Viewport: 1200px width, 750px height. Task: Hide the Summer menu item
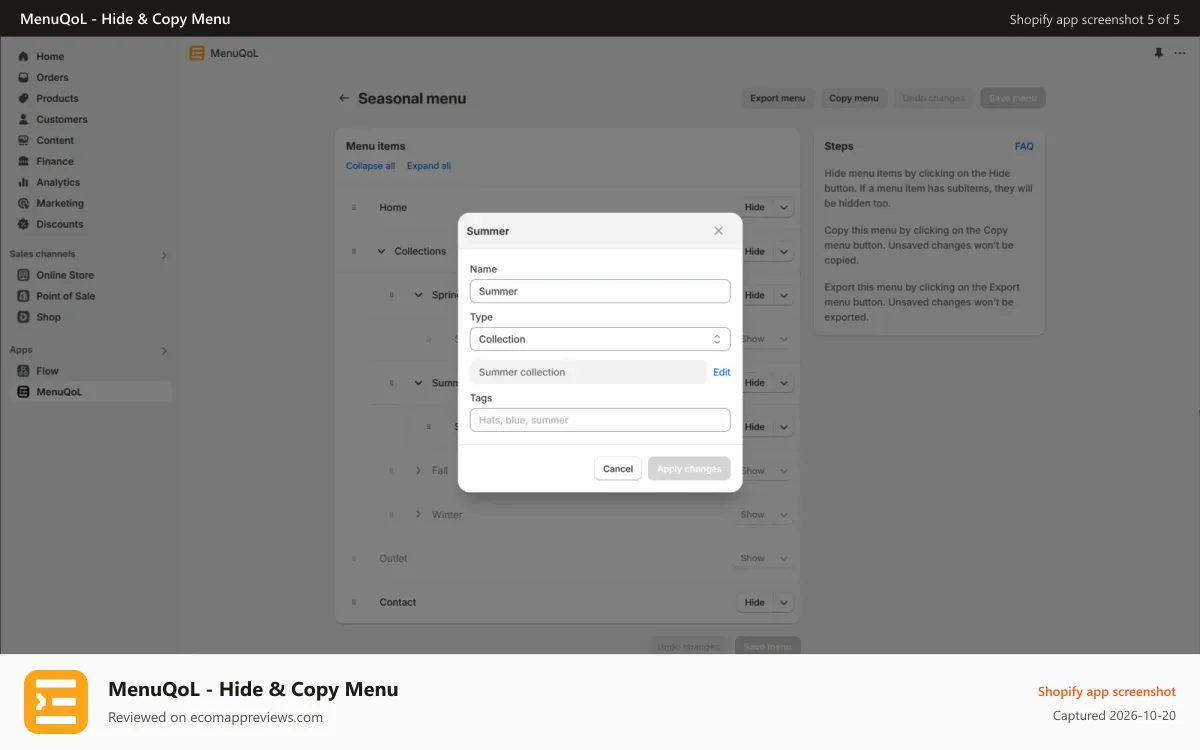pyautogui.click(x=756, y=383)
